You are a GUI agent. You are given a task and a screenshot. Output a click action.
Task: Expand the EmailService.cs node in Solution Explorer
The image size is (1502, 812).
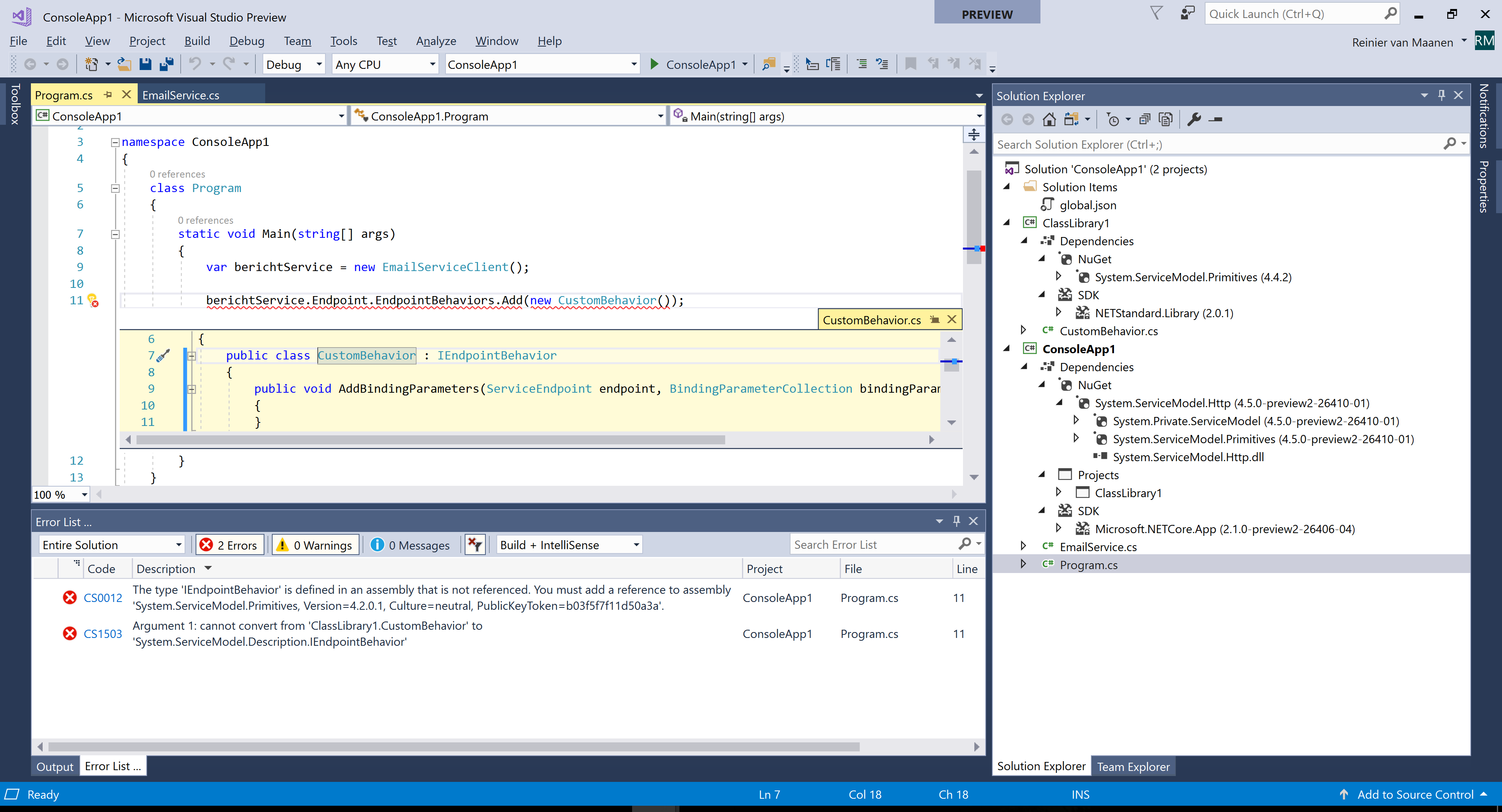click(x=1024, y=546)
